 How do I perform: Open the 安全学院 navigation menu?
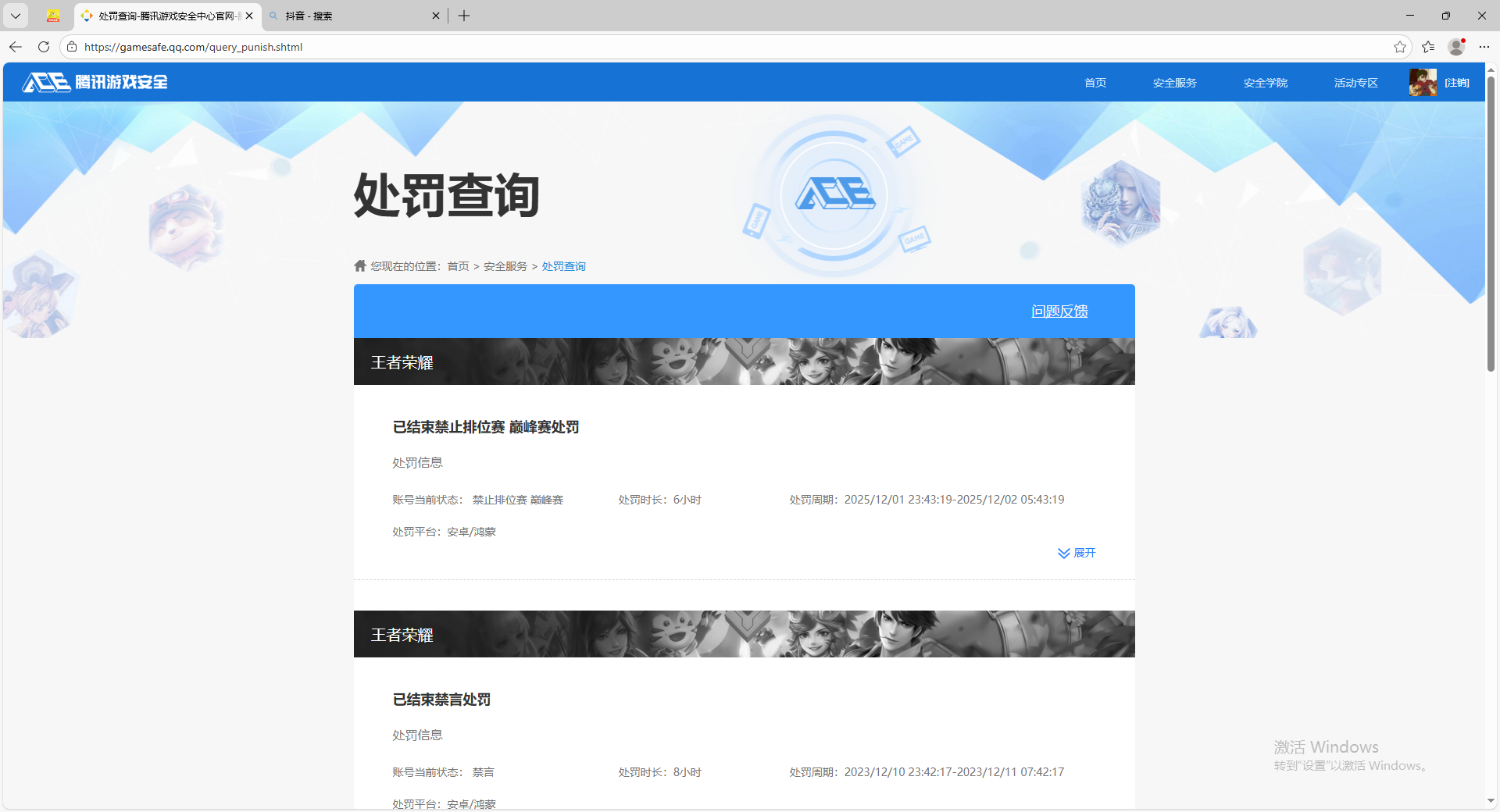[x=1265, y=82]
